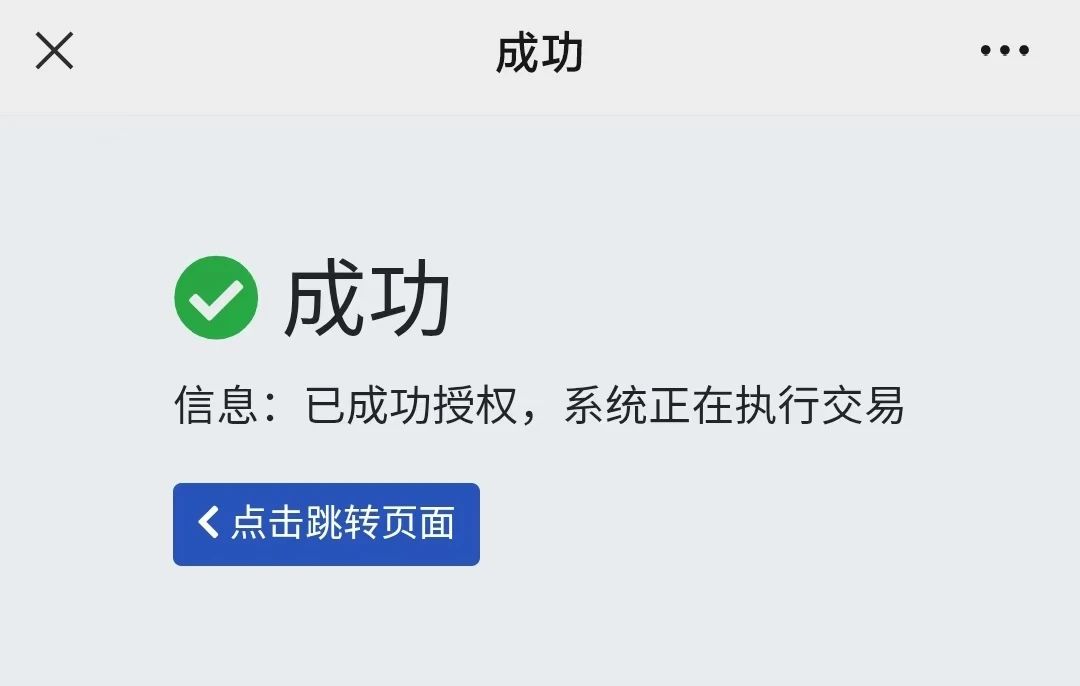This screenshot has height=686, width=1080.
Task: Tap the left chevron inside the blue button
Action: tap(208, 522)
